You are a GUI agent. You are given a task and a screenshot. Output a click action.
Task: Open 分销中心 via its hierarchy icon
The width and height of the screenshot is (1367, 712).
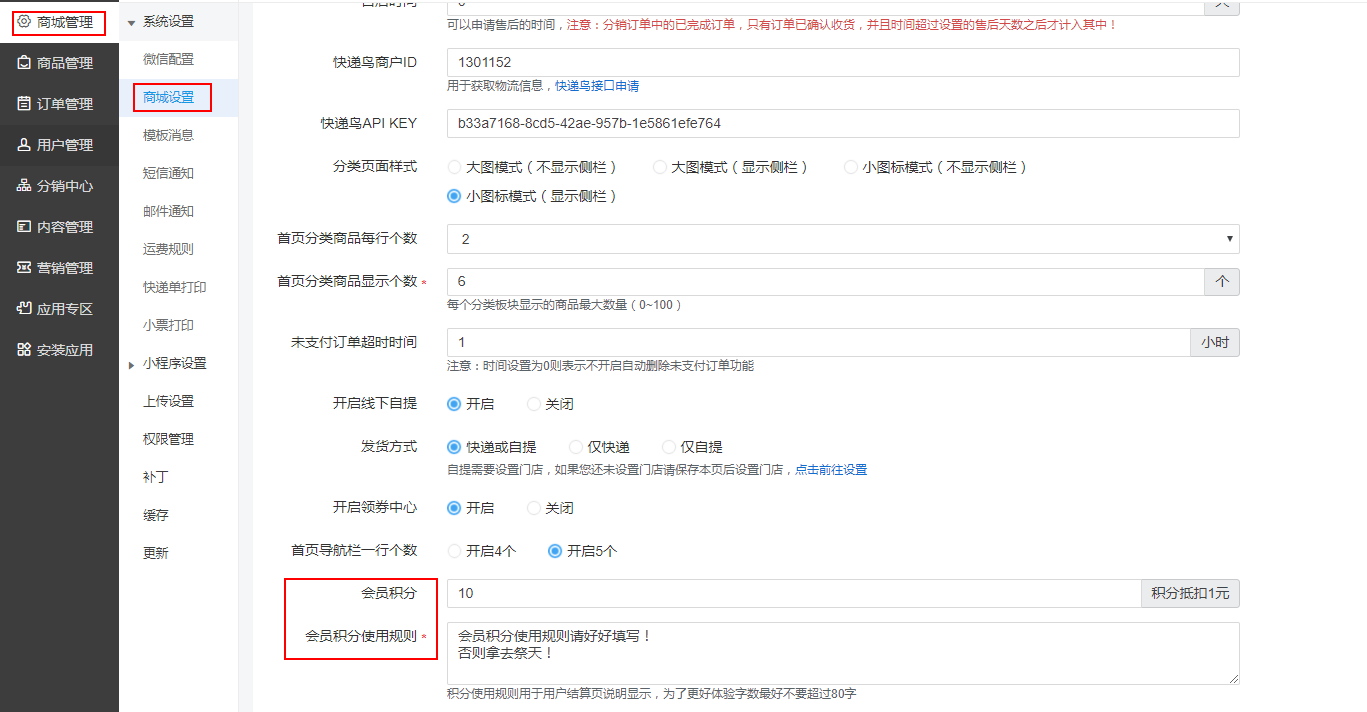(25, 186)
